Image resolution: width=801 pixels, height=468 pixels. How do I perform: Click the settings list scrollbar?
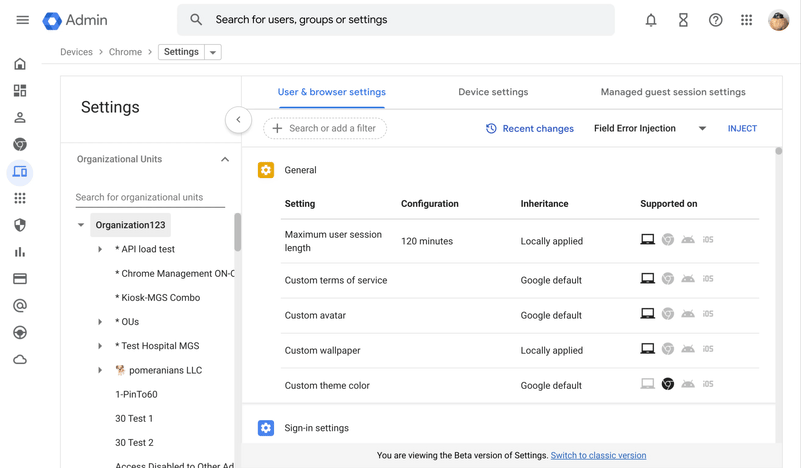(x=779, y=151)
